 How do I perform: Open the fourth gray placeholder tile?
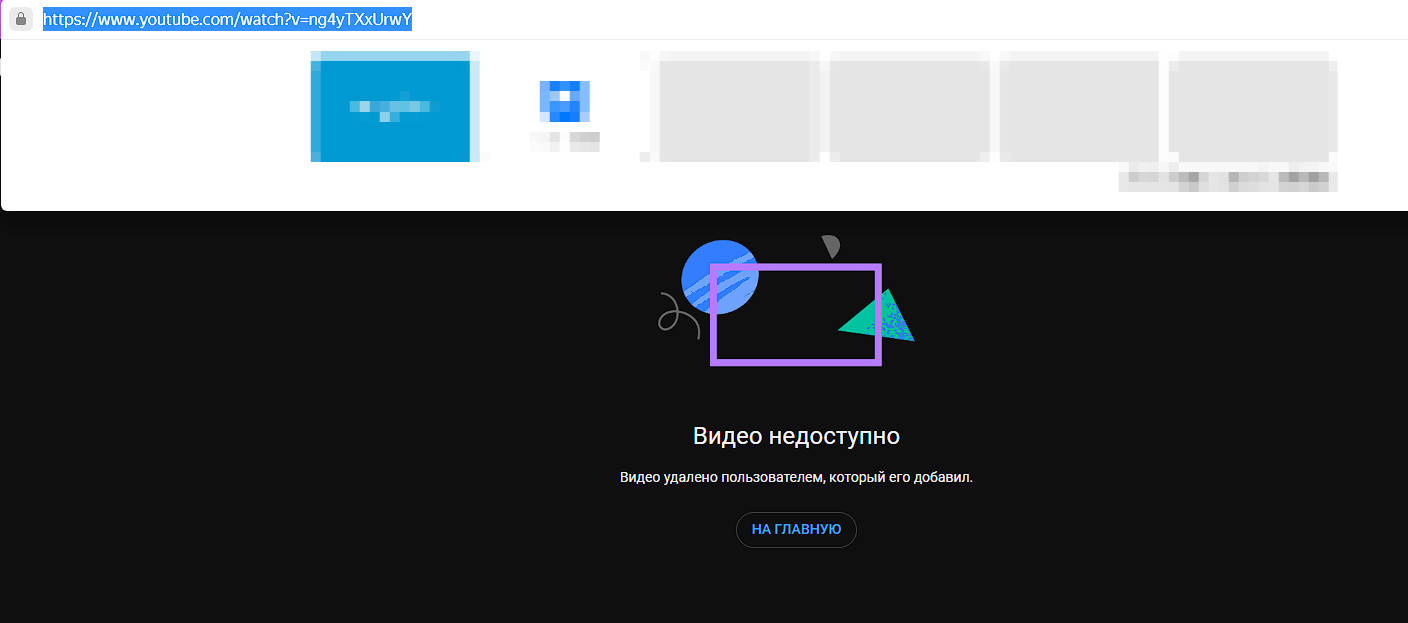click(1252, 108)
